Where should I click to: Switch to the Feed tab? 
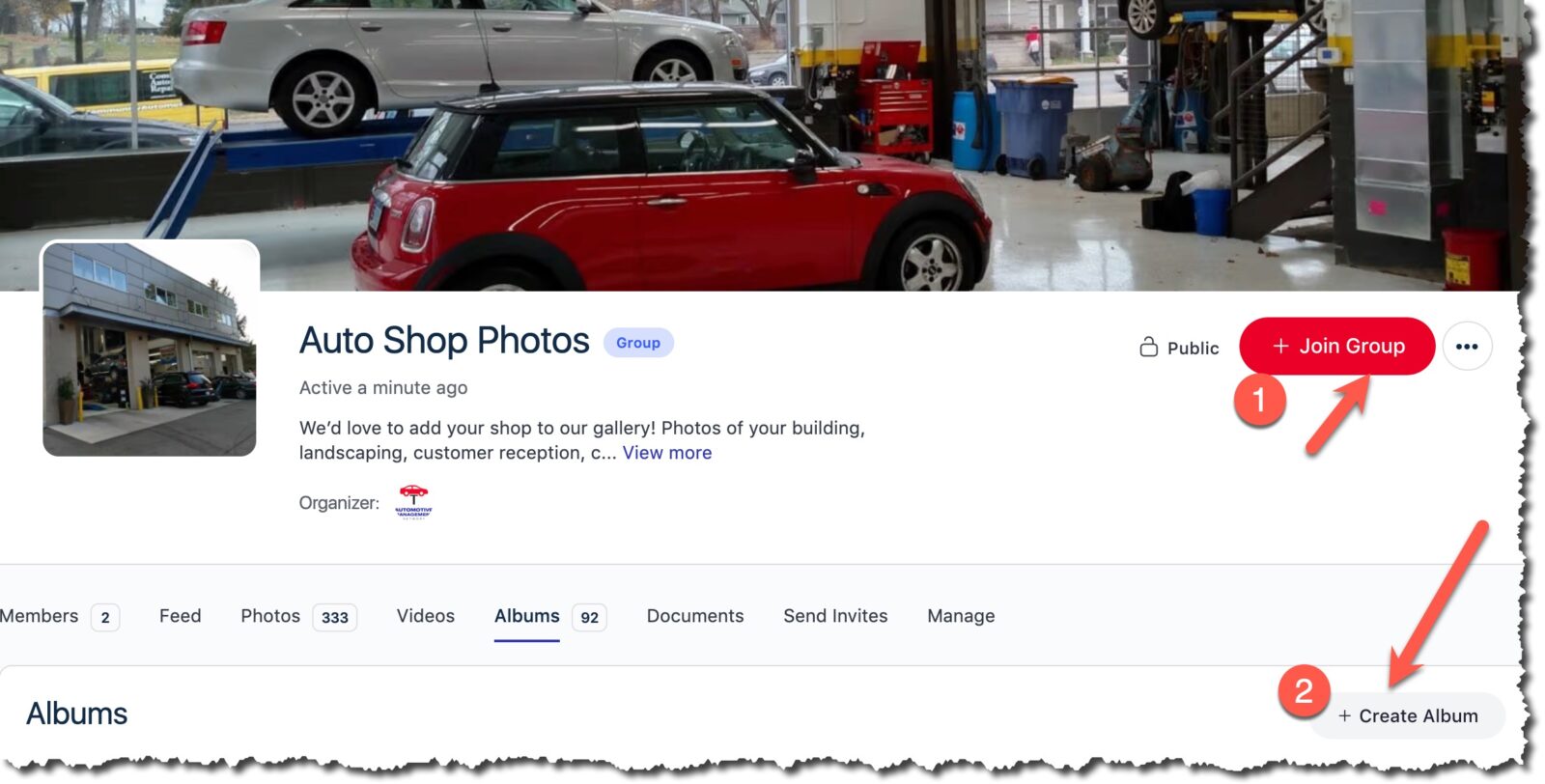point(180,616)
